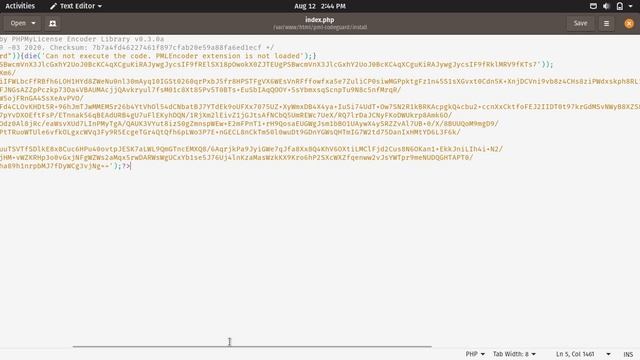Click the window tray icon in the top bar
The image size is (640, 360).
593,6
